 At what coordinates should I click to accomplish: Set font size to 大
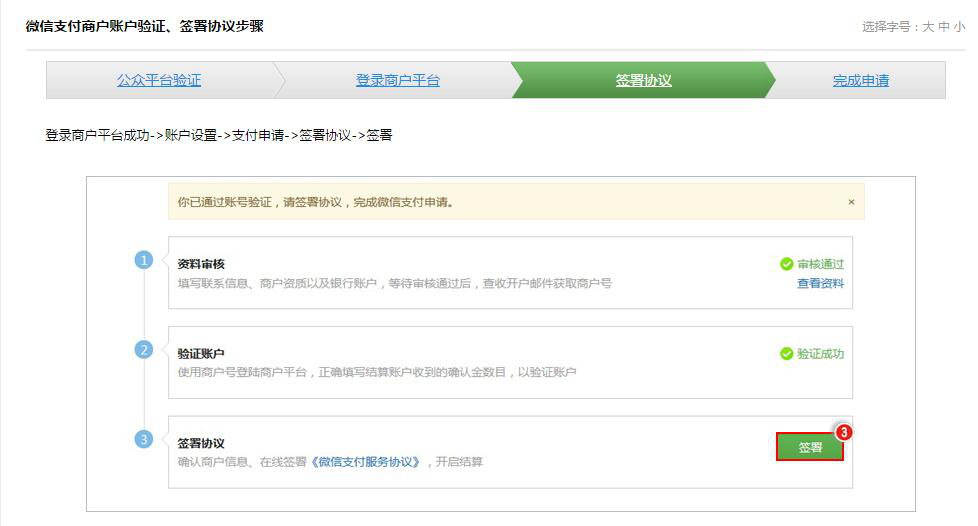coord(928,27)
